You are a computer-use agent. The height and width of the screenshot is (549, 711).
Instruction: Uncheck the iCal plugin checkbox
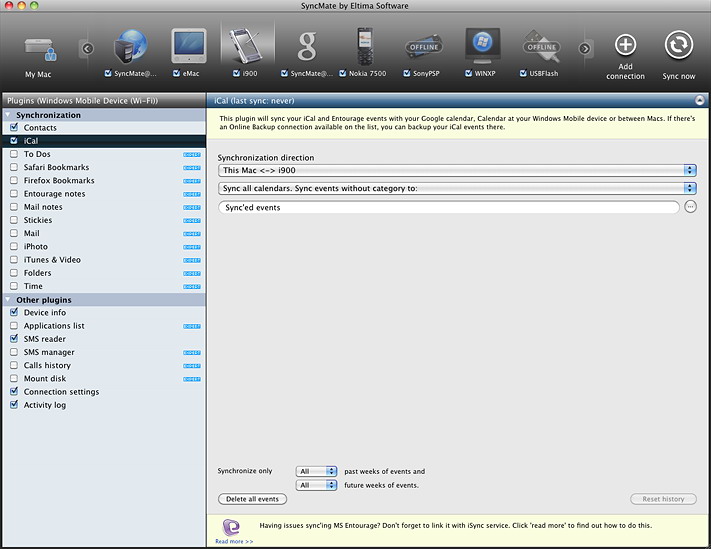point(14,141)
